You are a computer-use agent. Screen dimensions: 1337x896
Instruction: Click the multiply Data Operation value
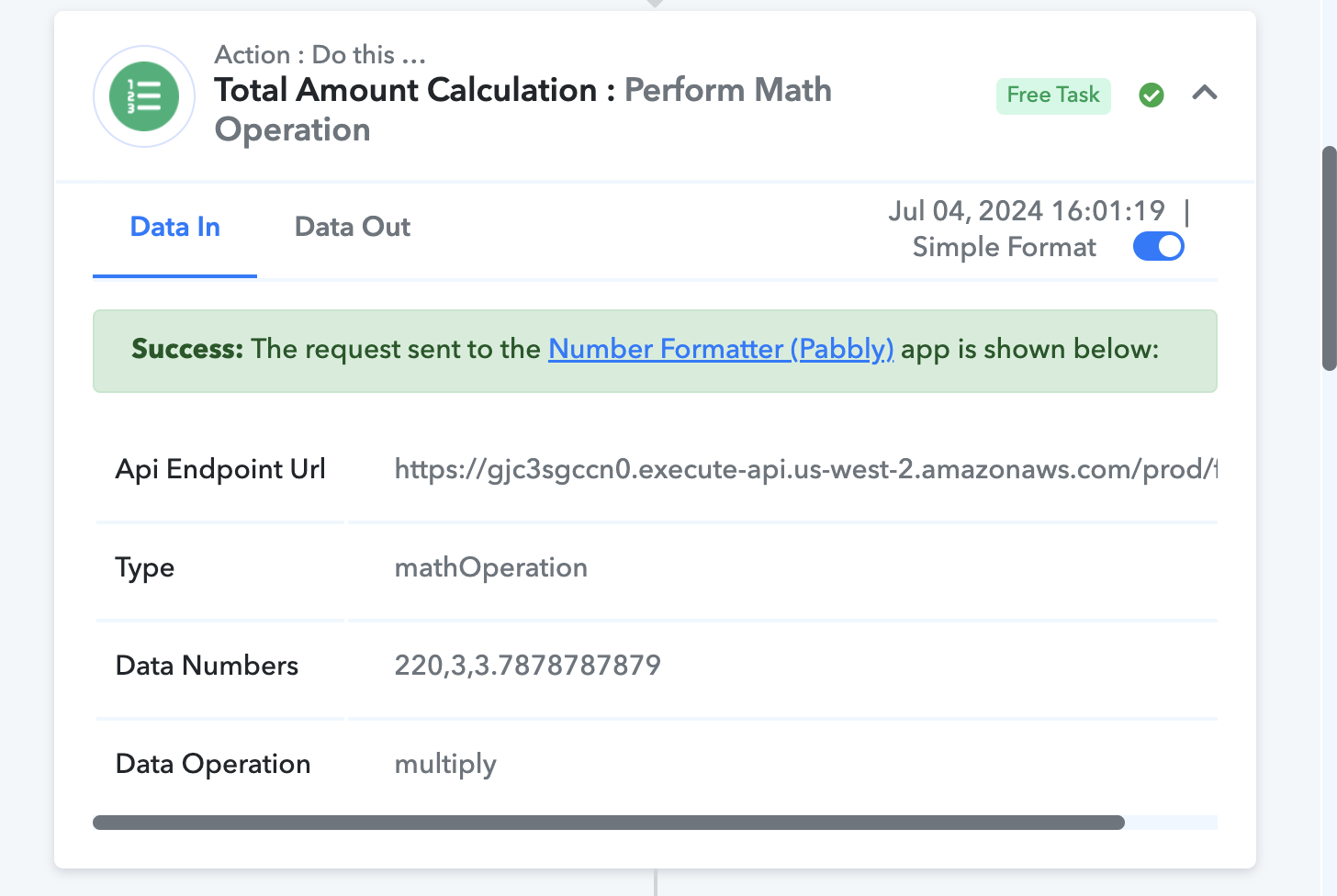445,764
